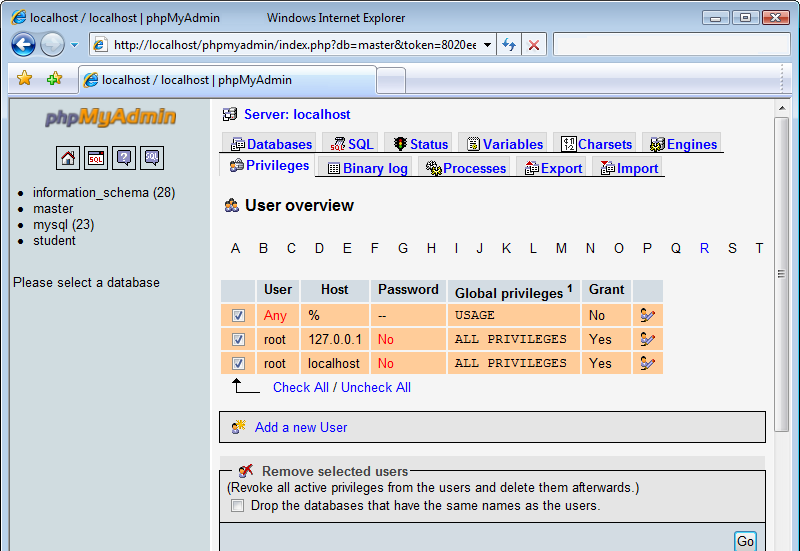Uncheck the root localhost row checkbox
Image resolution: width=800 pixels, height=551 pixels.
click(x=238, y=363)
